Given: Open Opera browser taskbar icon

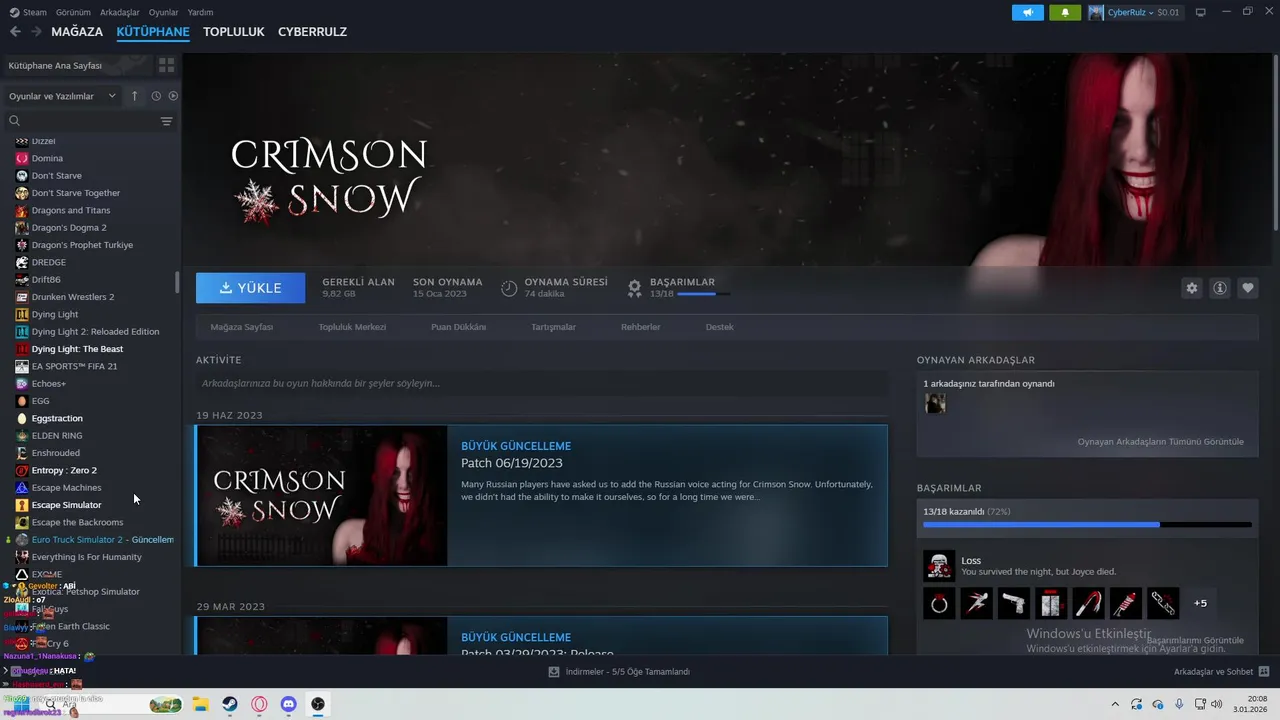Looking at the screenshot, I should tap(259, 704).
